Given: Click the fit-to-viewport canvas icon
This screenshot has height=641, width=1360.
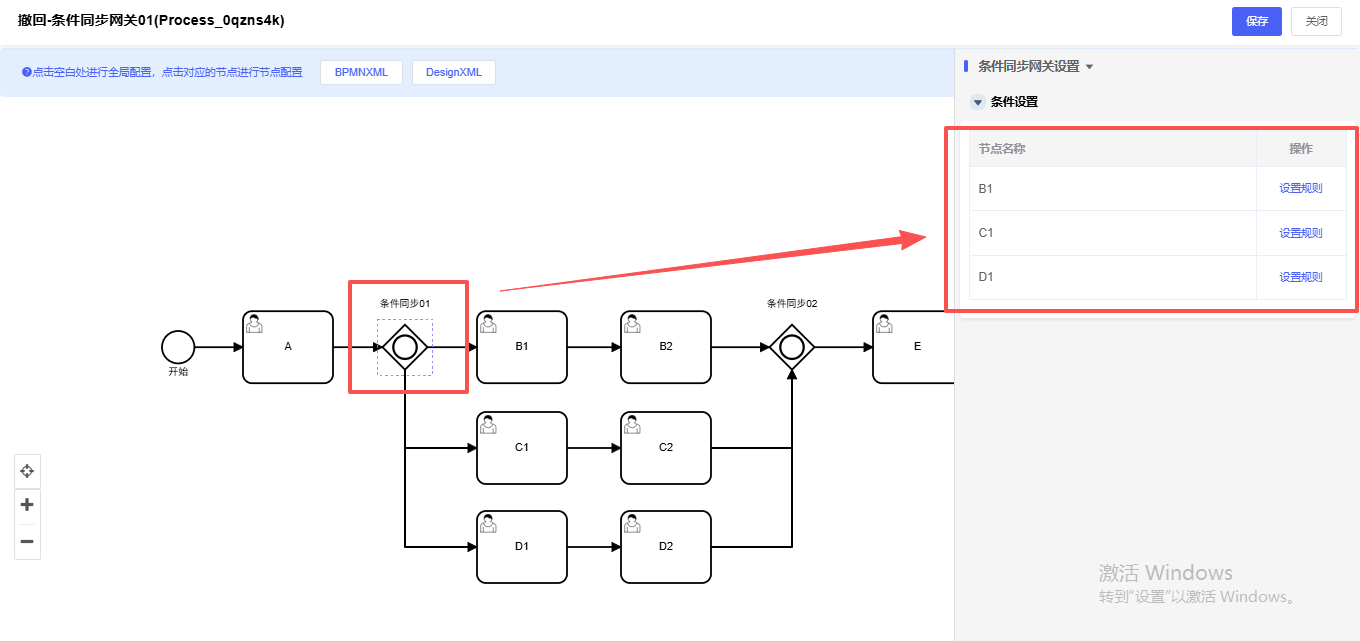Looking at the screenshot, I should pyautogui.click(x=27, y=470).
